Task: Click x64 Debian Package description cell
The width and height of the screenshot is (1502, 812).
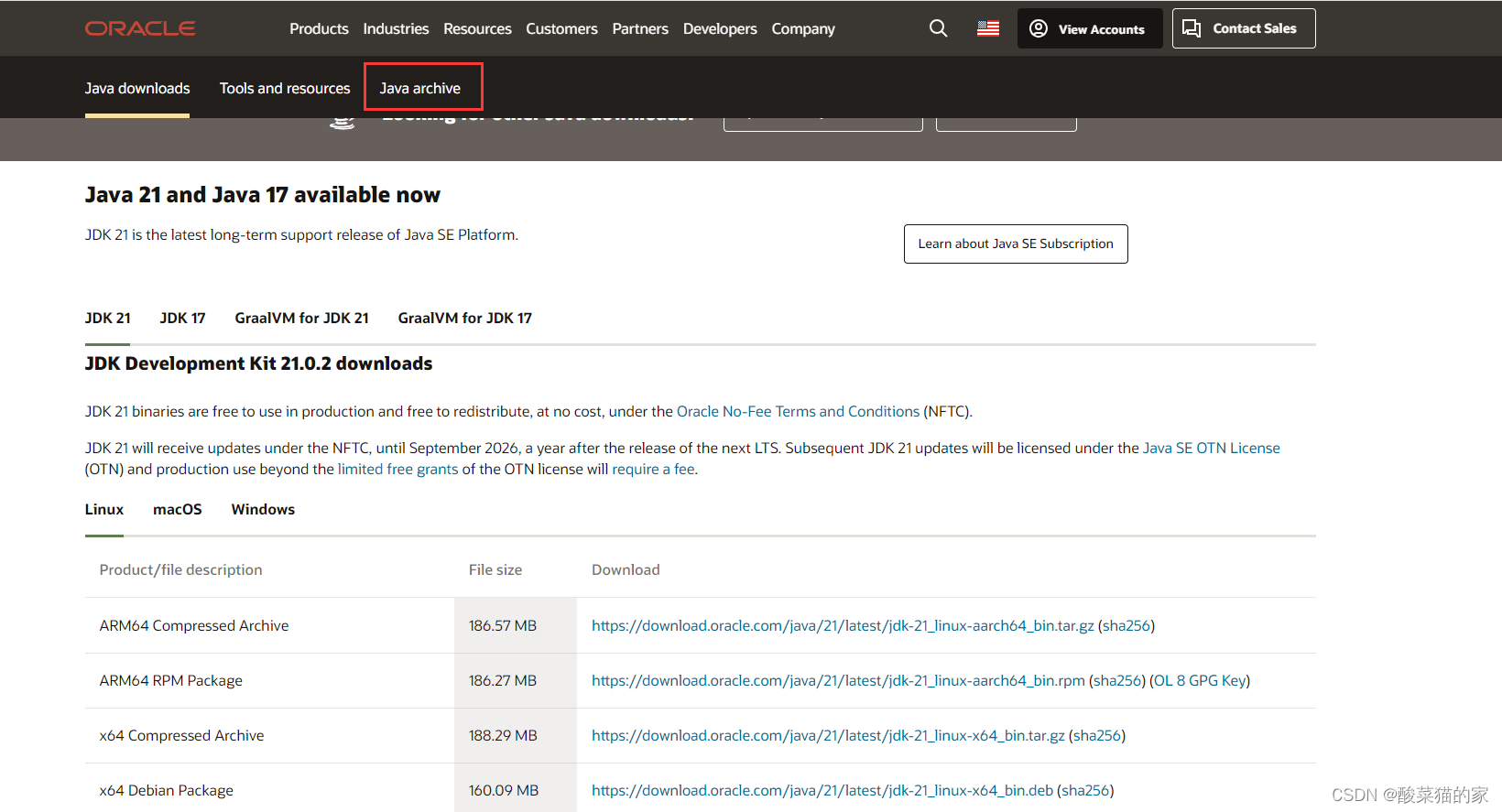Action: 269,788
